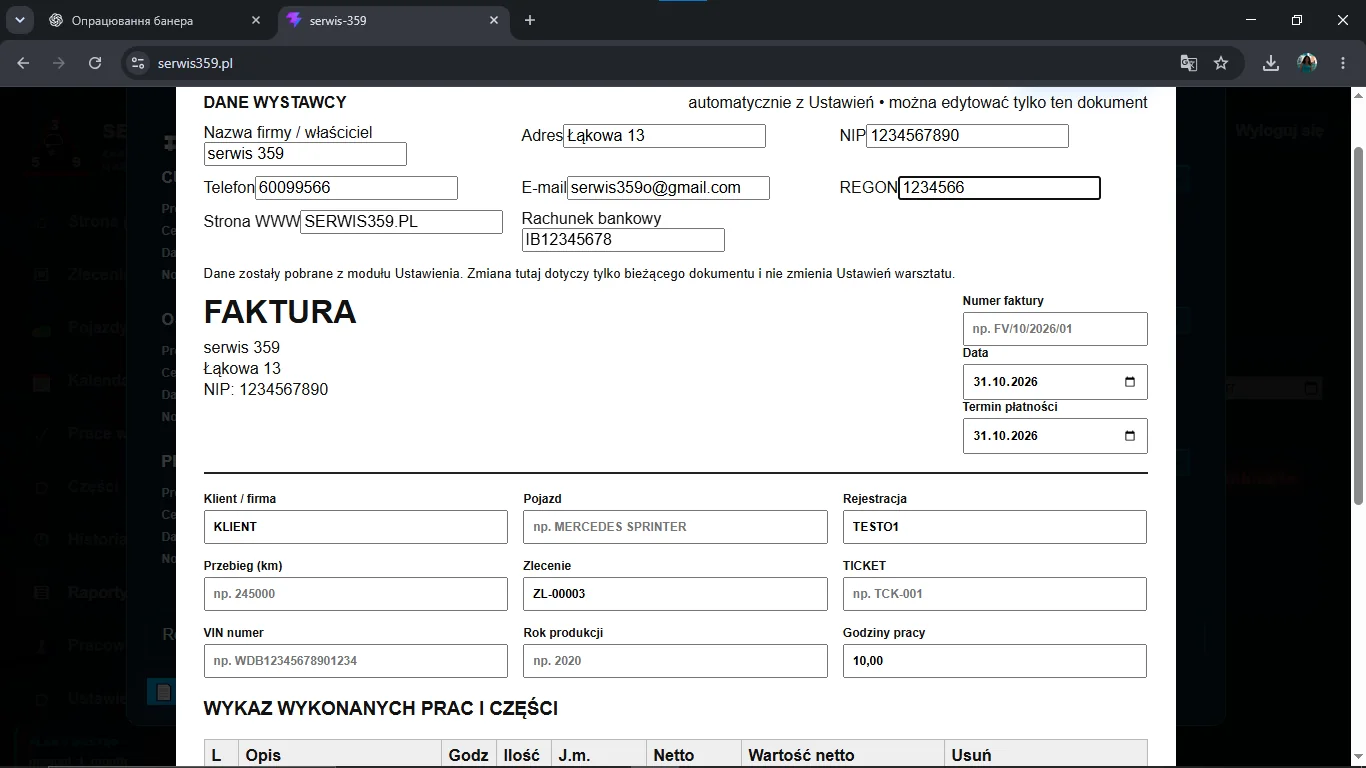Viewport: 1366px width, 768px height.
Task: Click the Numer faktury input
Action: (1055, 329)
